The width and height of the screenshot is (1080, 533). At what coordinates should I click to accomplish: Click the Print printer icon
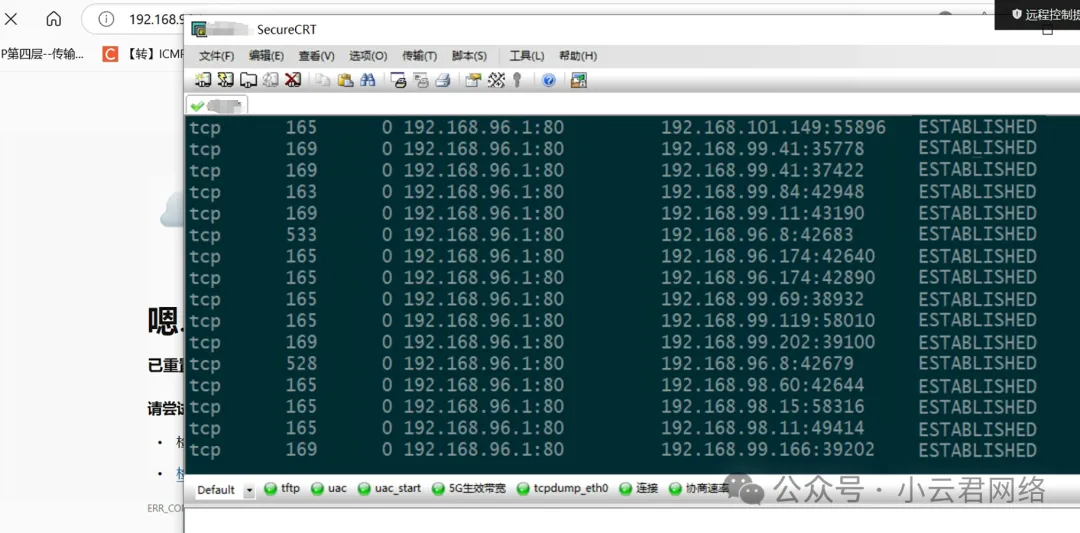[x=398, y=80]
